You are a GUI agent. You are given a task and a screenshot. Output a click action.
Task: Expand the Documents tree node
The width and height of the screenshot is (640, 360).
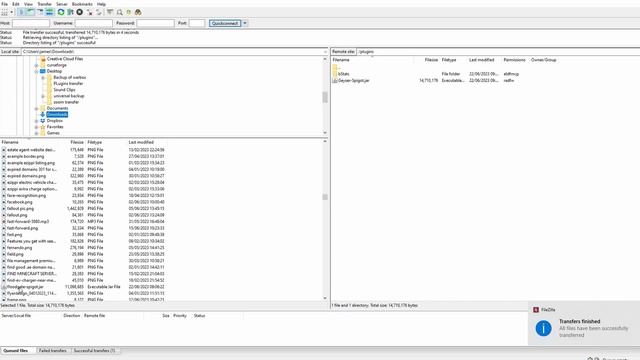click(36, 109)
